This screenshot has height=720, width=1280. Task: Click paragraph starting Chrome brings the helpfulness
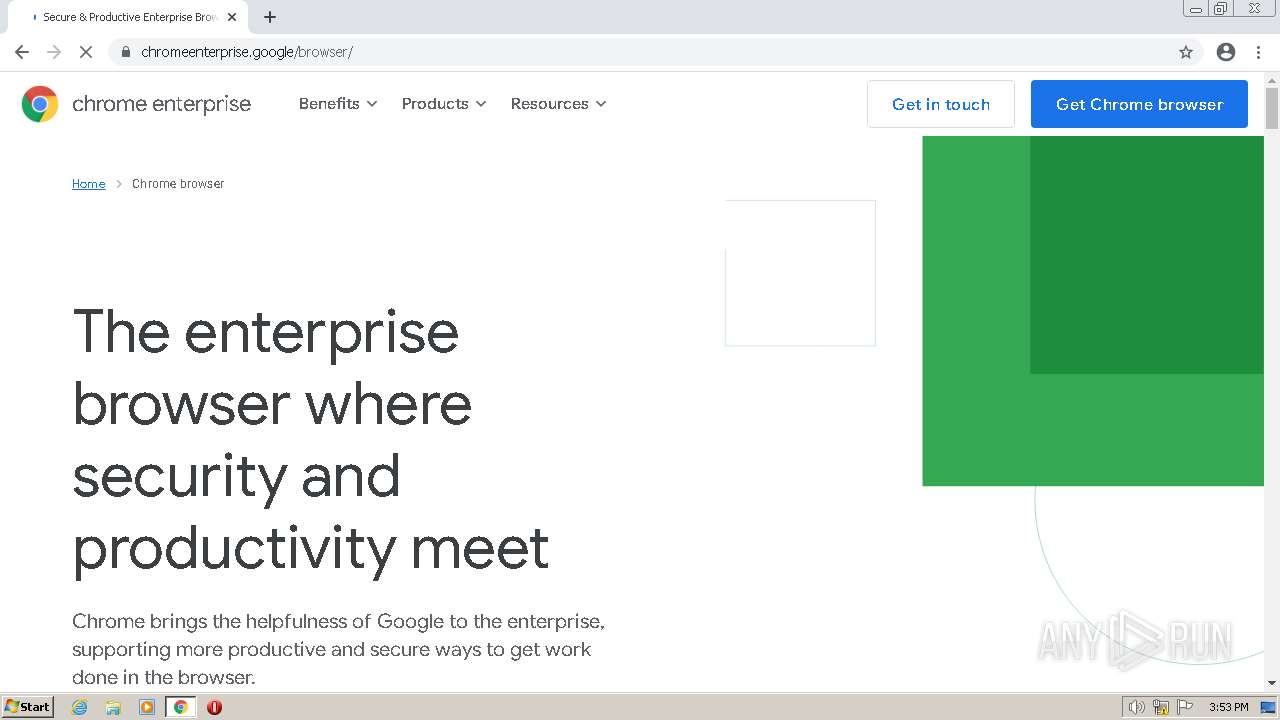point(338,649)
